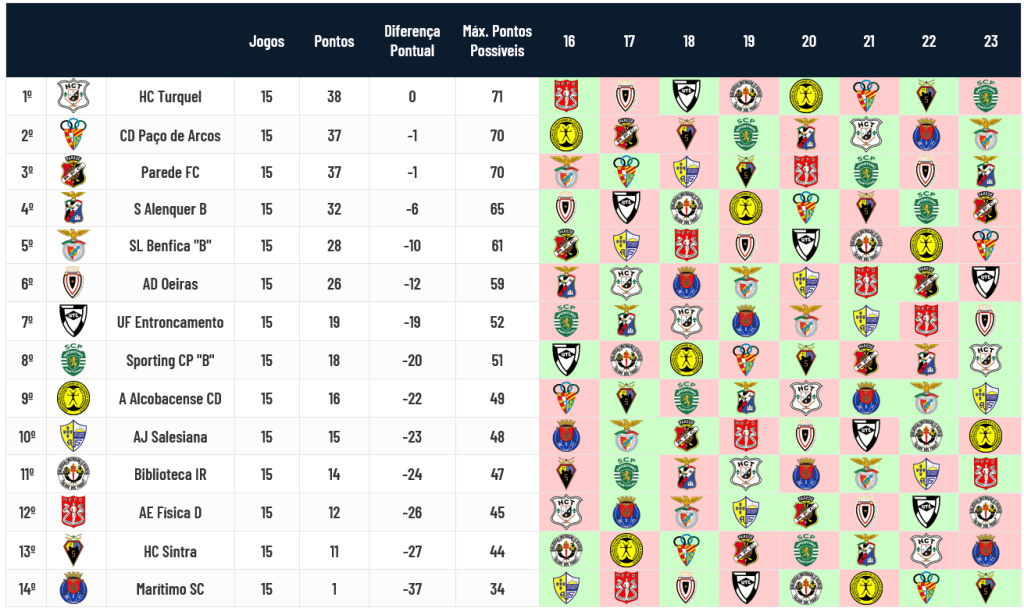This screenshot has height=608, width=1024.
Task: Click SL Benfica "B" eagle crest in row 5
Action: 73,246
